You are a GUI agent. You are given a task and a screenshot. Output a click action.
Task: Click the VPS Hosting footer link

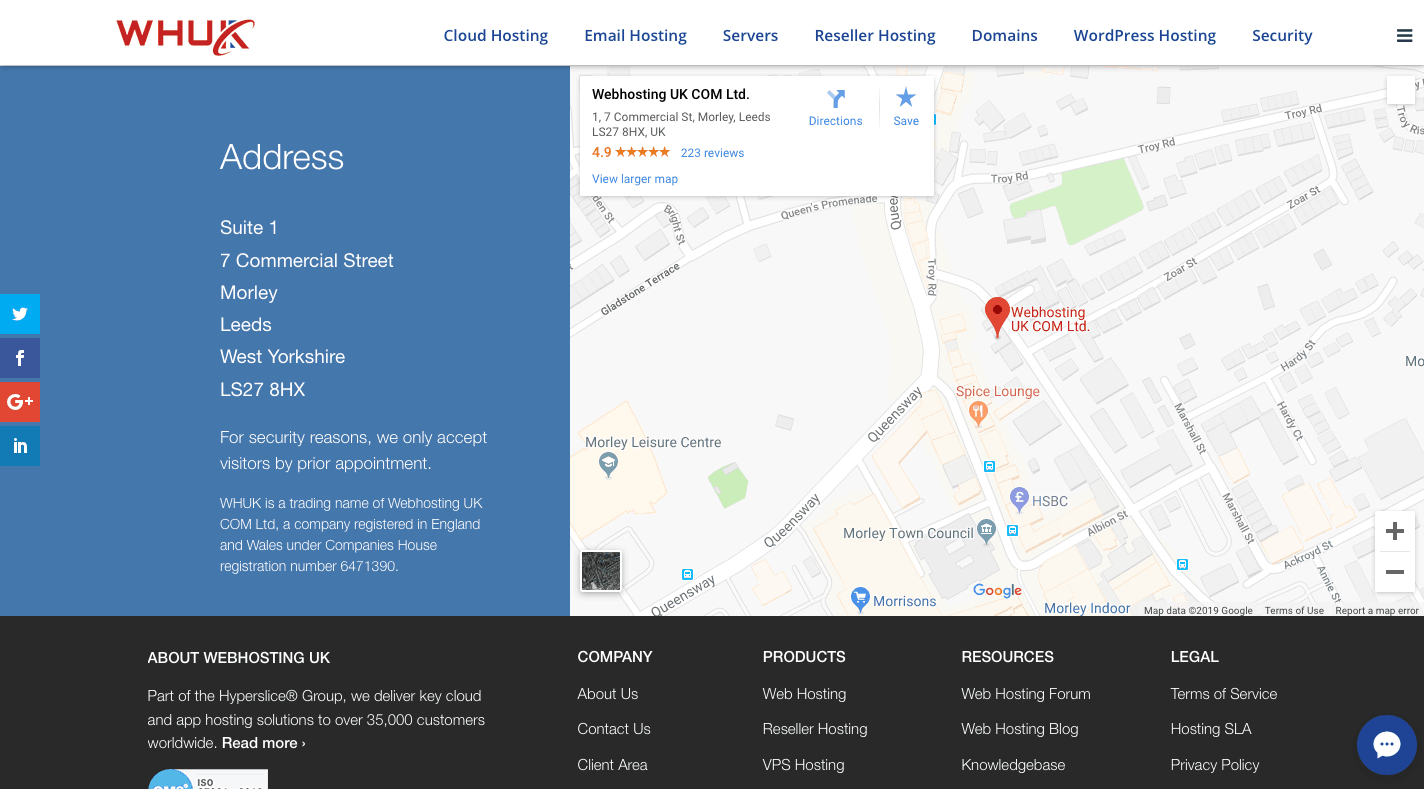tap(803, 765)
